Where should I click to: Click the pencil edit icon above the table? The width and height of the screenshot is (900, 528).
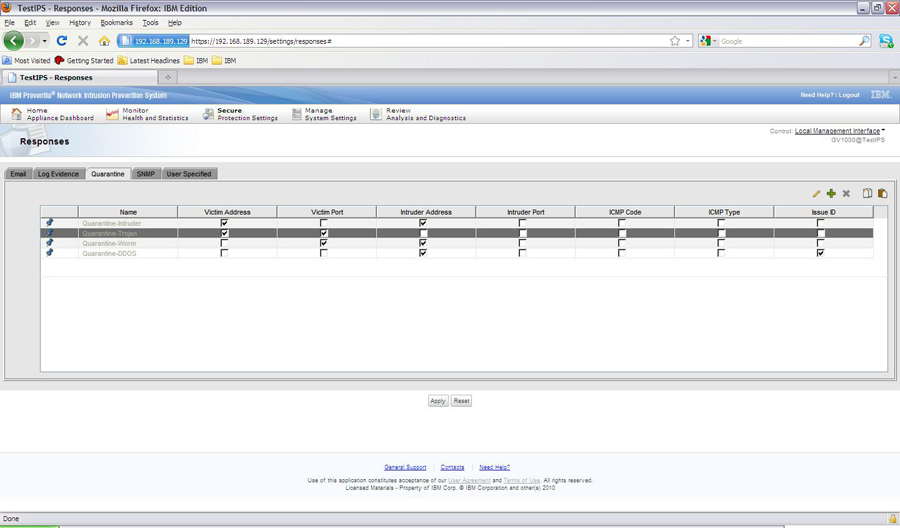[816, 194]
